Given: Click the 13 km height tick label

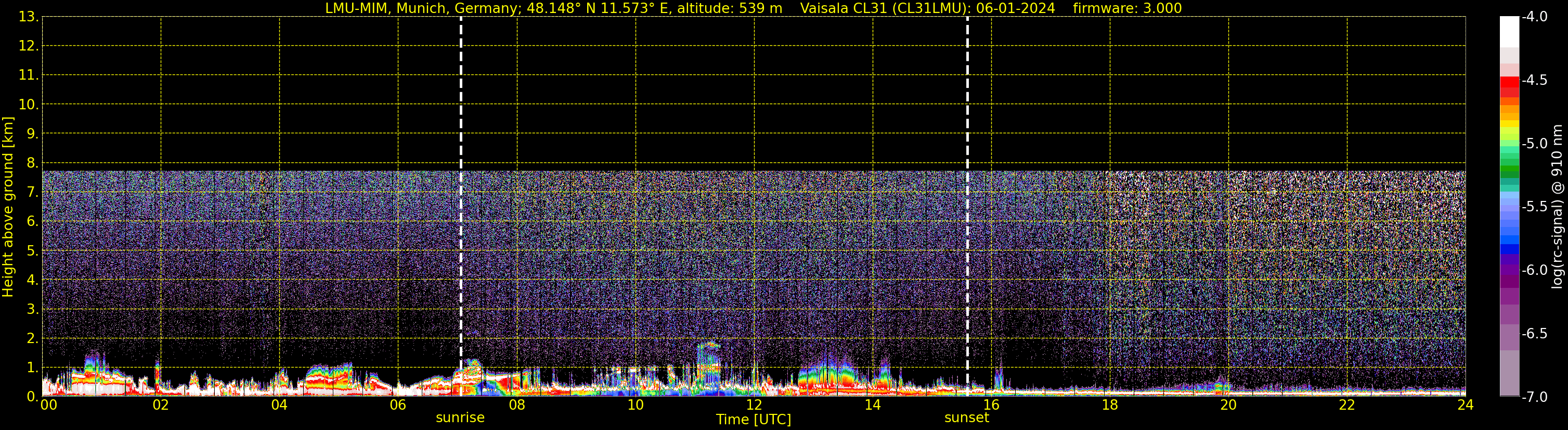Looking at the screenshot, I should [28, 17].
